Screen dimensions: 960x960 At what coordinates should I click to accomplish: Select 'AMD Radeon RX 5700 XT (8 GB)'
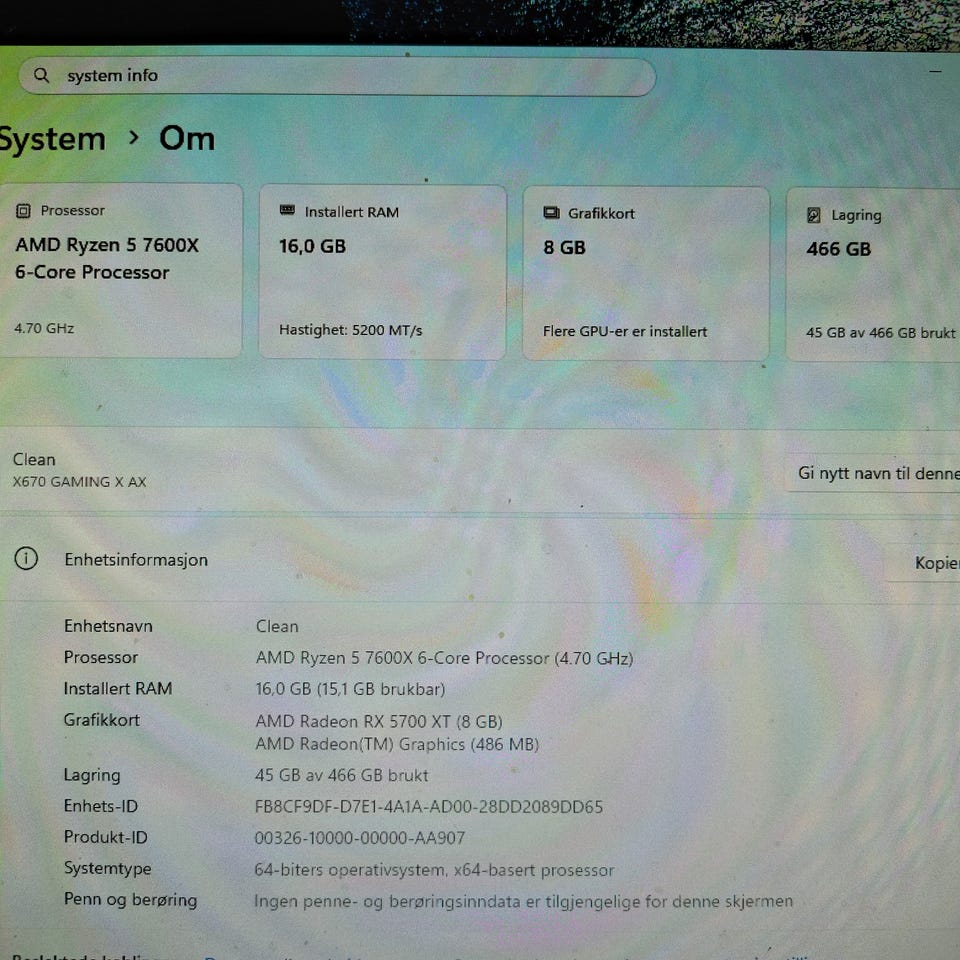pyautogui.click(x=378, y=721)
